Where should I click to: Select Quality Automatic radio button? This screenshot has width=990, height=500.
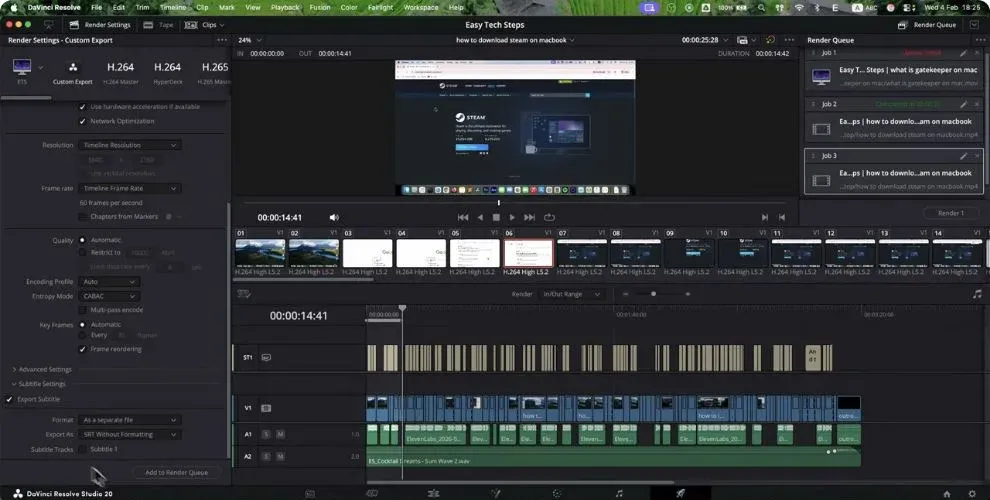(x=82, y=240)
